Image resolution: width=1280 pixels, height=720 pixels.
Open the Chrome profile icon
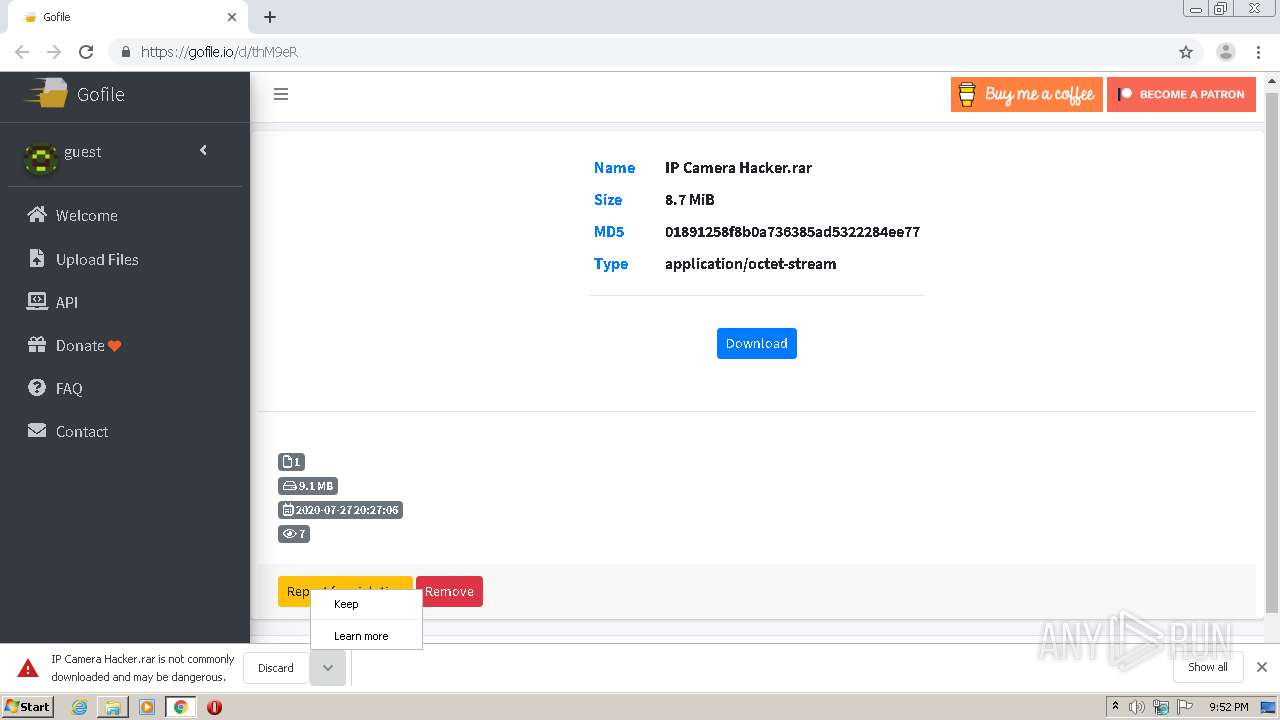(1226, 52)
